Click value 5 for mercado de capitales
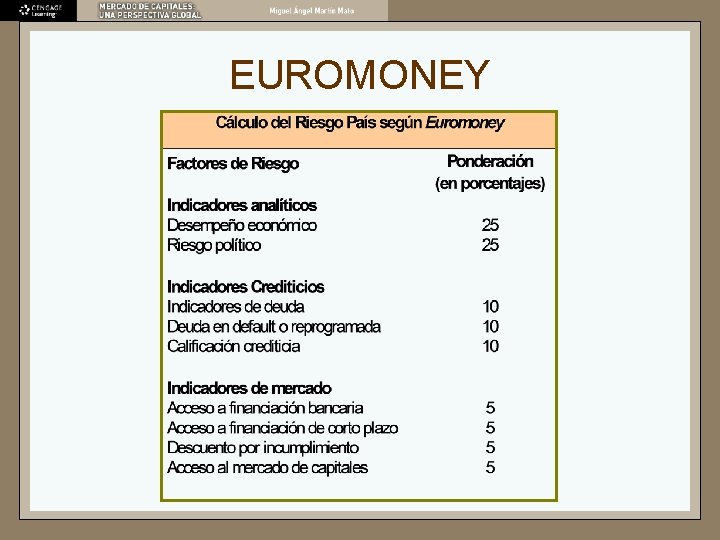Image resolution: width=720 pixels, height=540 pixels. point(490,467)
